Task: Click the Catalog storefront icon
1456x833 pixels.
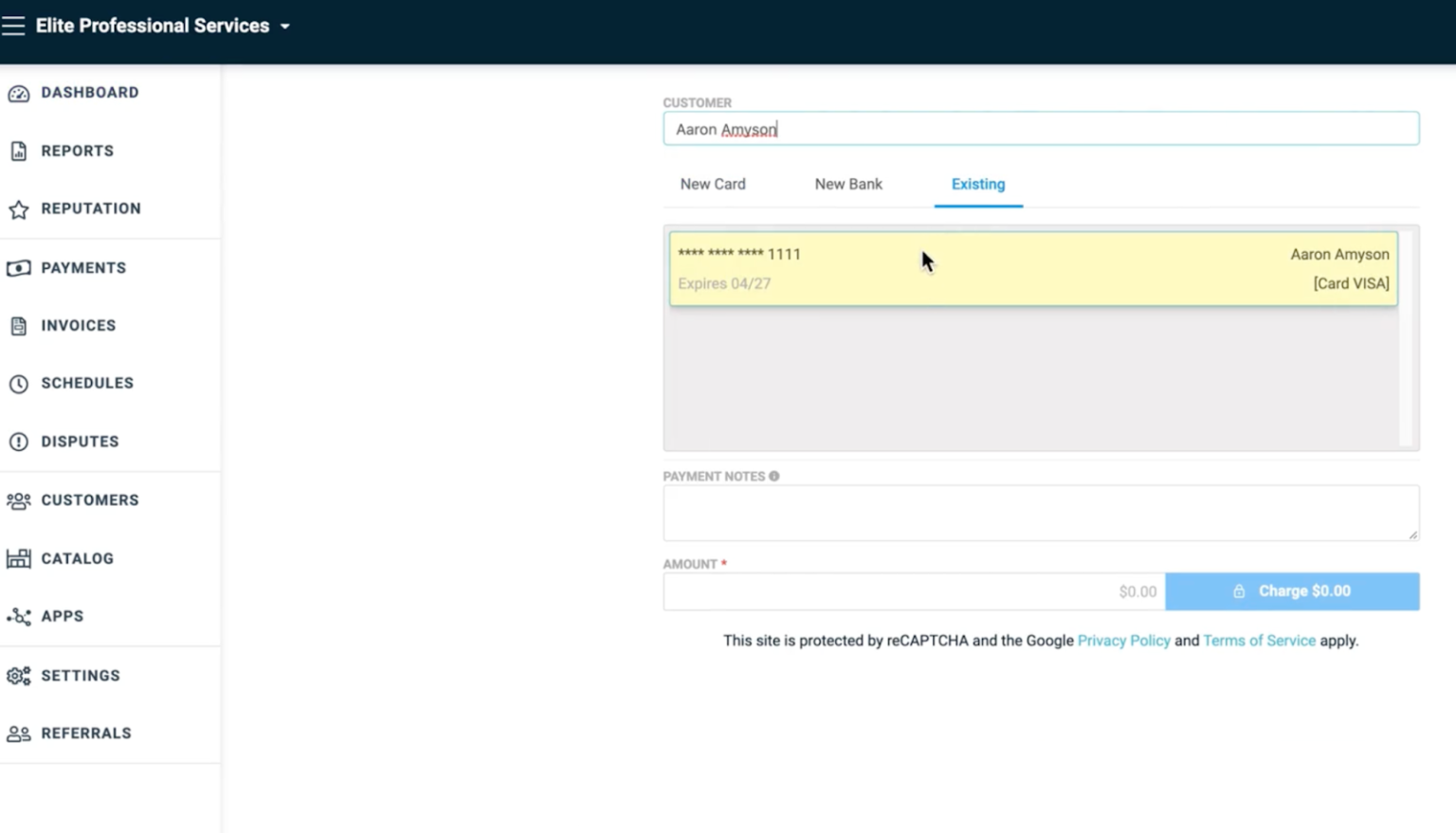Action: point(18,558)
